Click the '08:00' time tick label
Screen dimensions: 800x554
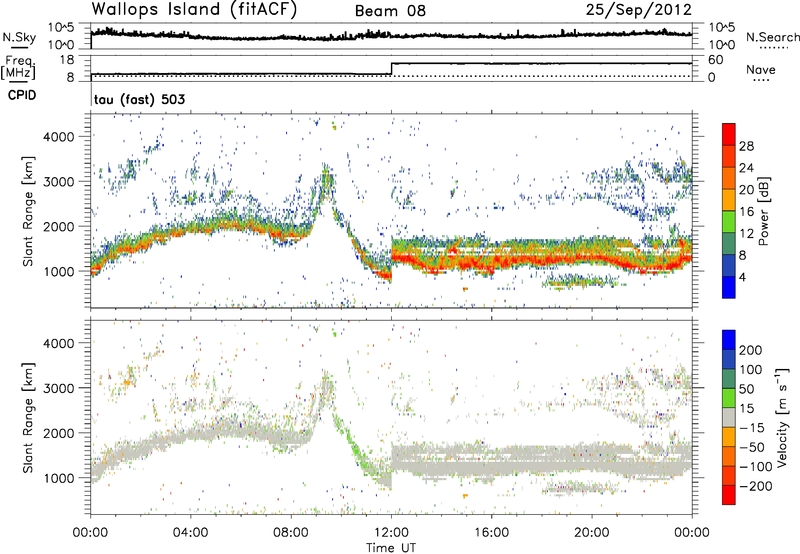pos(291,533)
